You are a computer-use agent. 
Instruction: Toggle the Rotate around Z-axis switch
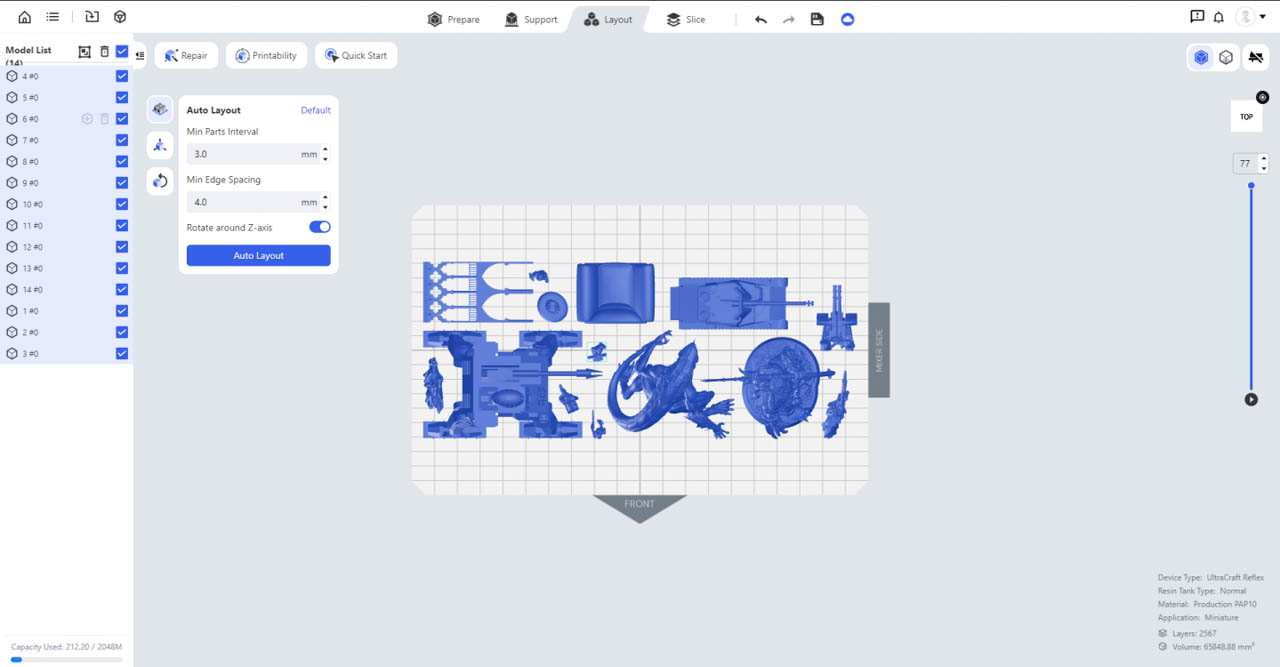coord(319,227)
